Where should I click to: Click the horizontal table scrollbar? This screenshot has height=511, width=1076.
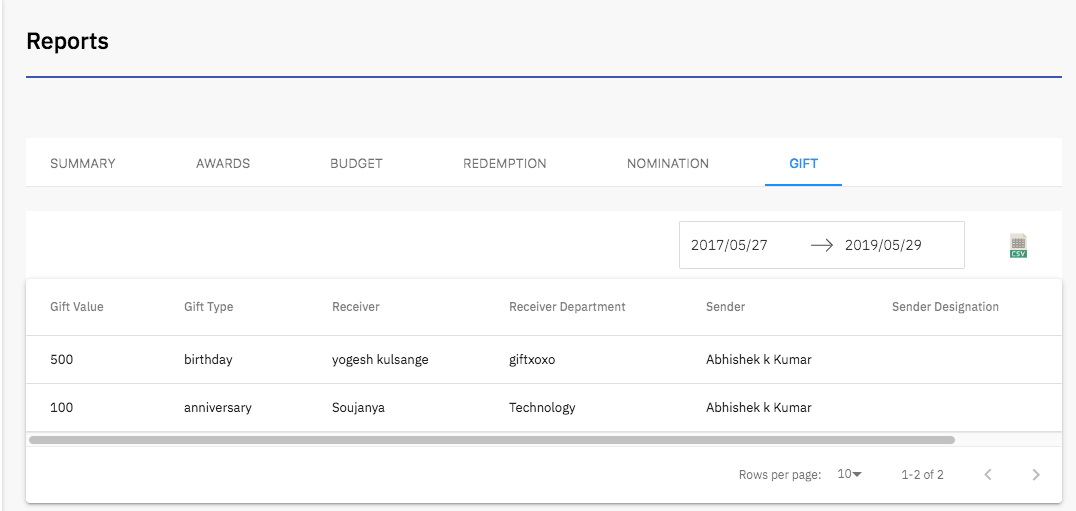[x=491, y=440]
